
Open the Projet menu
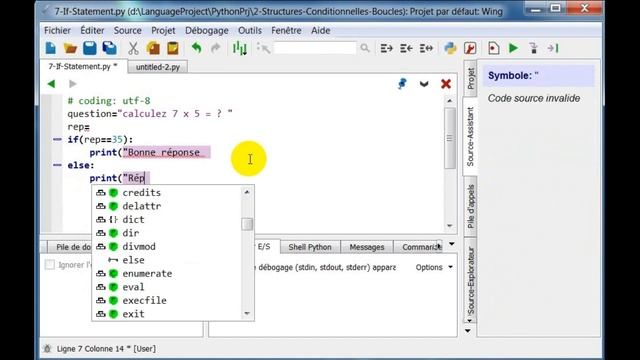tap(163, 30)
